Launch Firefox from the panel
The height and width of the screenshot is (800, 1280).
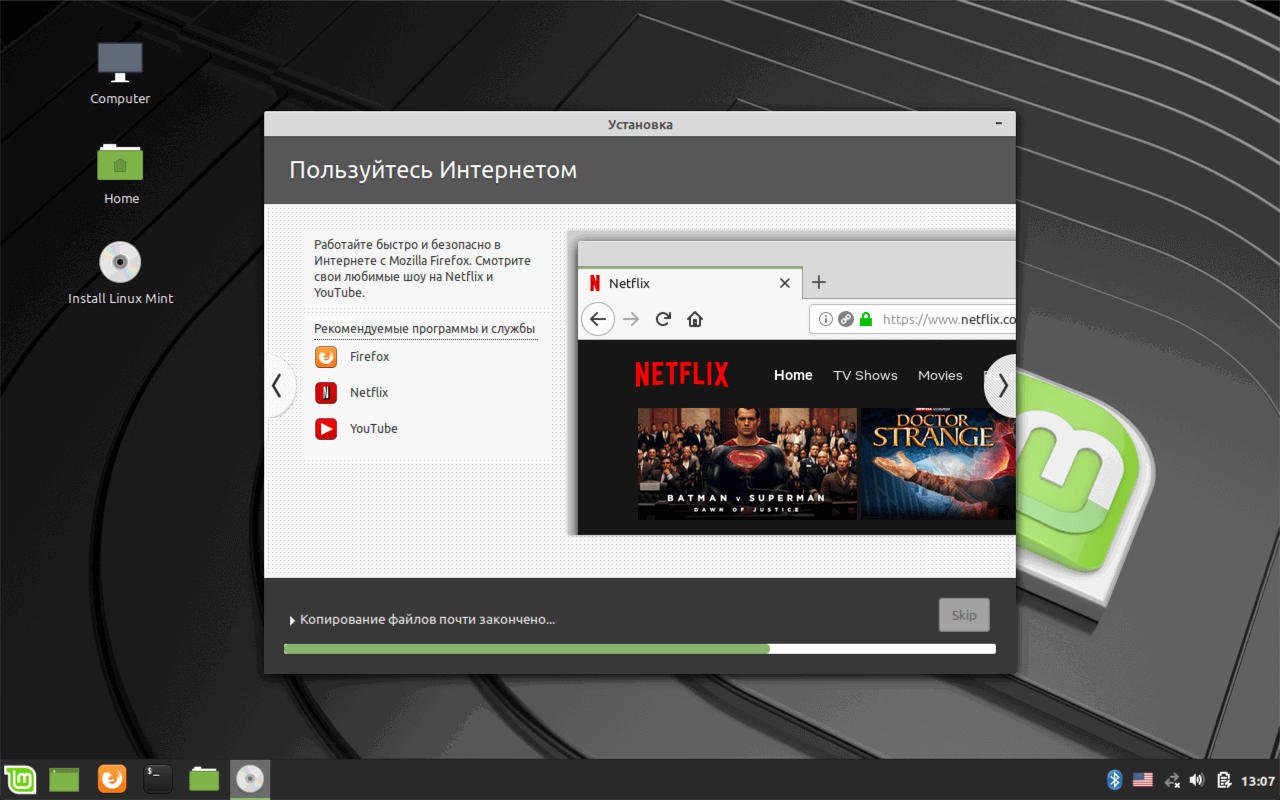coord(112,778)
